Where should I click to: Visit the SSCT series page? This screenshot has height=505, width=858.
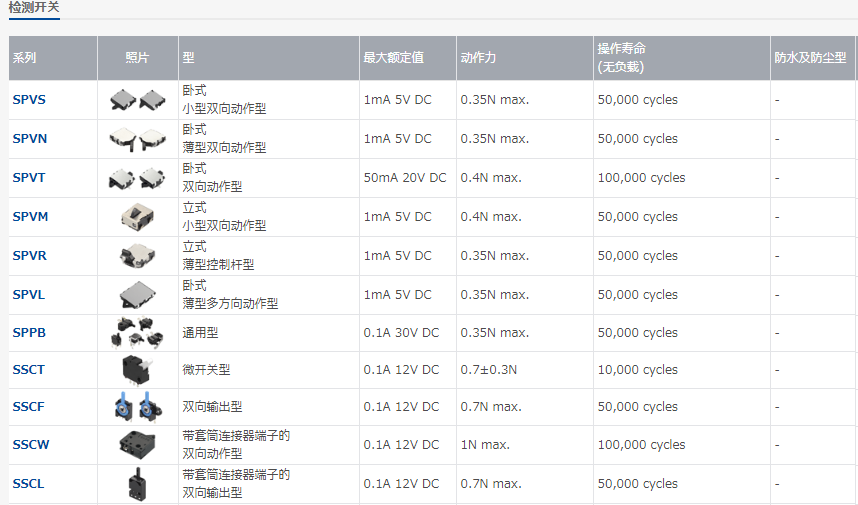(29, 370)
